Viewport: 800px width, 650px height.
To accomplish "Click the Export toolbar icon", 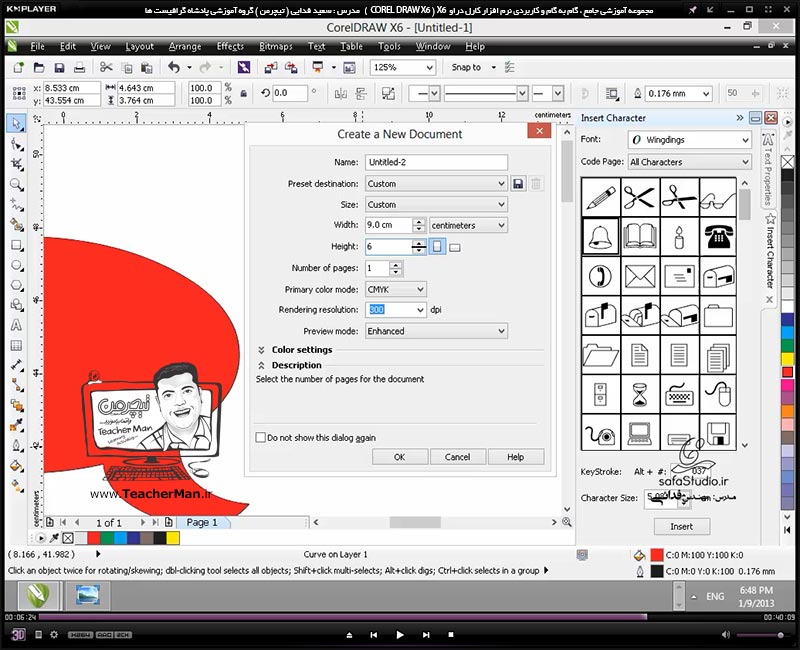I will [x=291, y=67].
